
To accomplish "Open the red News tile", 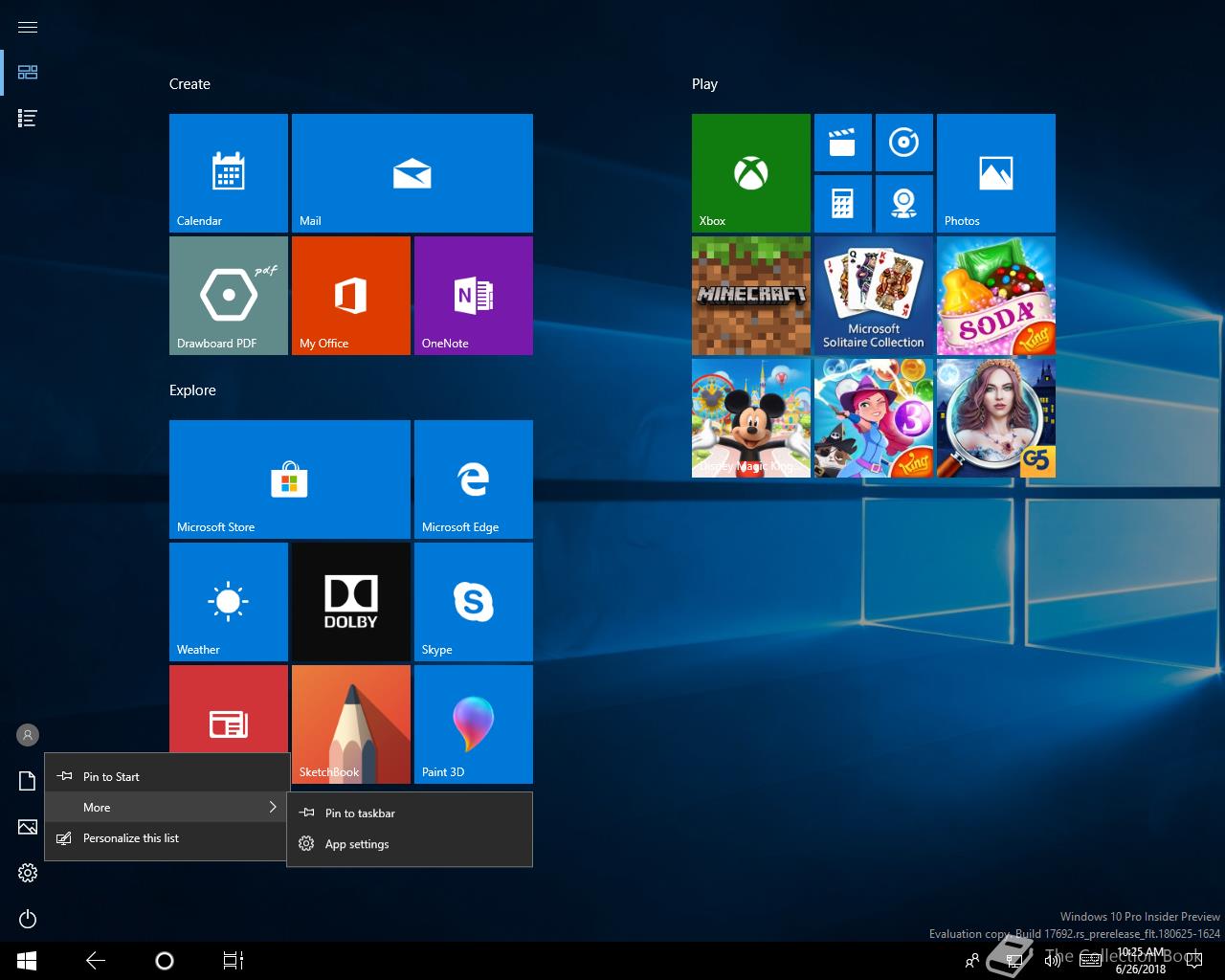I will click(x=229, y=709).
